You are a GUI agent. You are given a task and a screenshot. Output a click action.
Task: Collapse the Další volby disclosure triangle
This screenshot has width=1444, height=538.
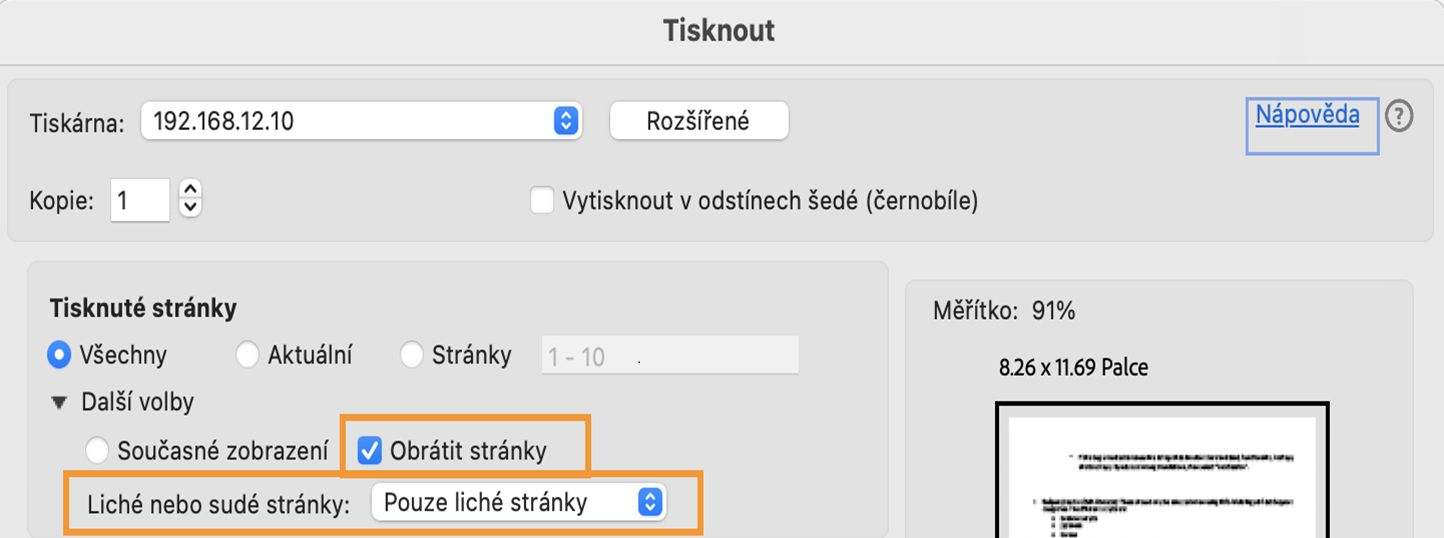(61, 403)
